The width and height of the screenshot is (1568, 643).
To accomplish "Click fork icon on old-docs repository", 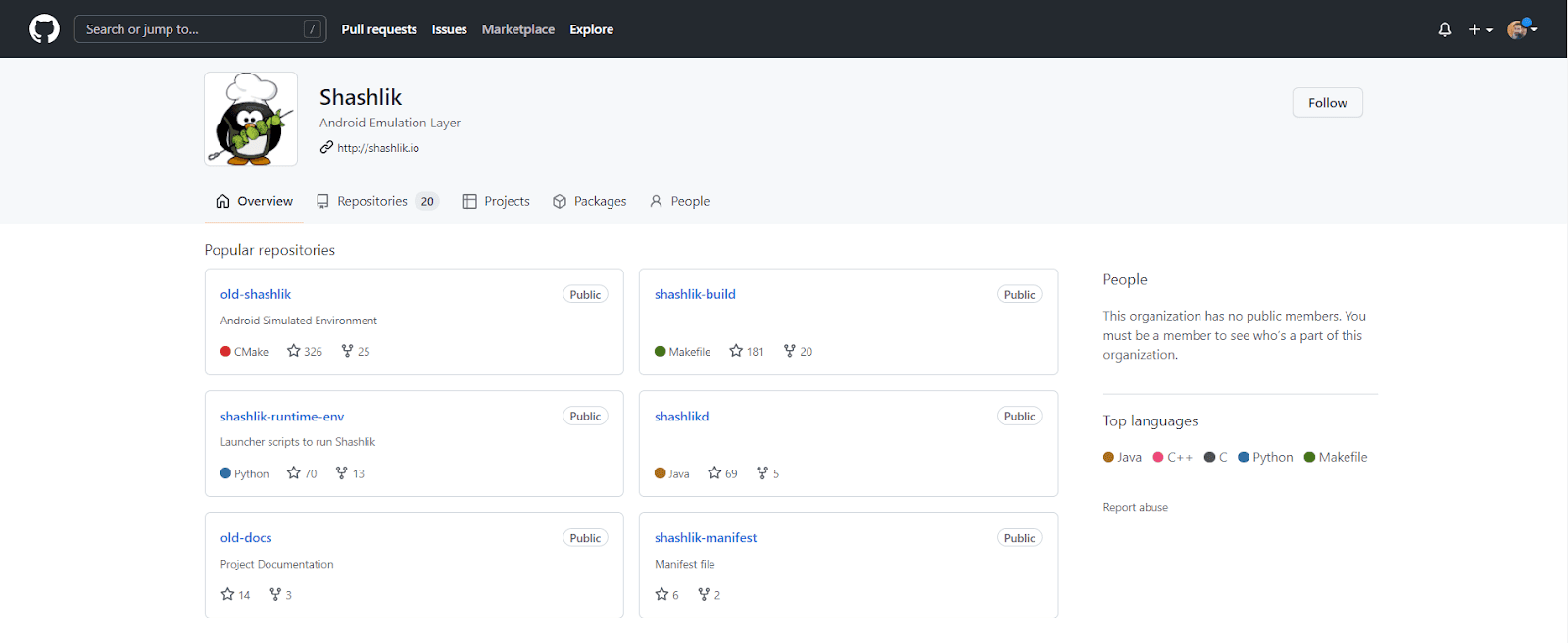I will tap(275, 595).
